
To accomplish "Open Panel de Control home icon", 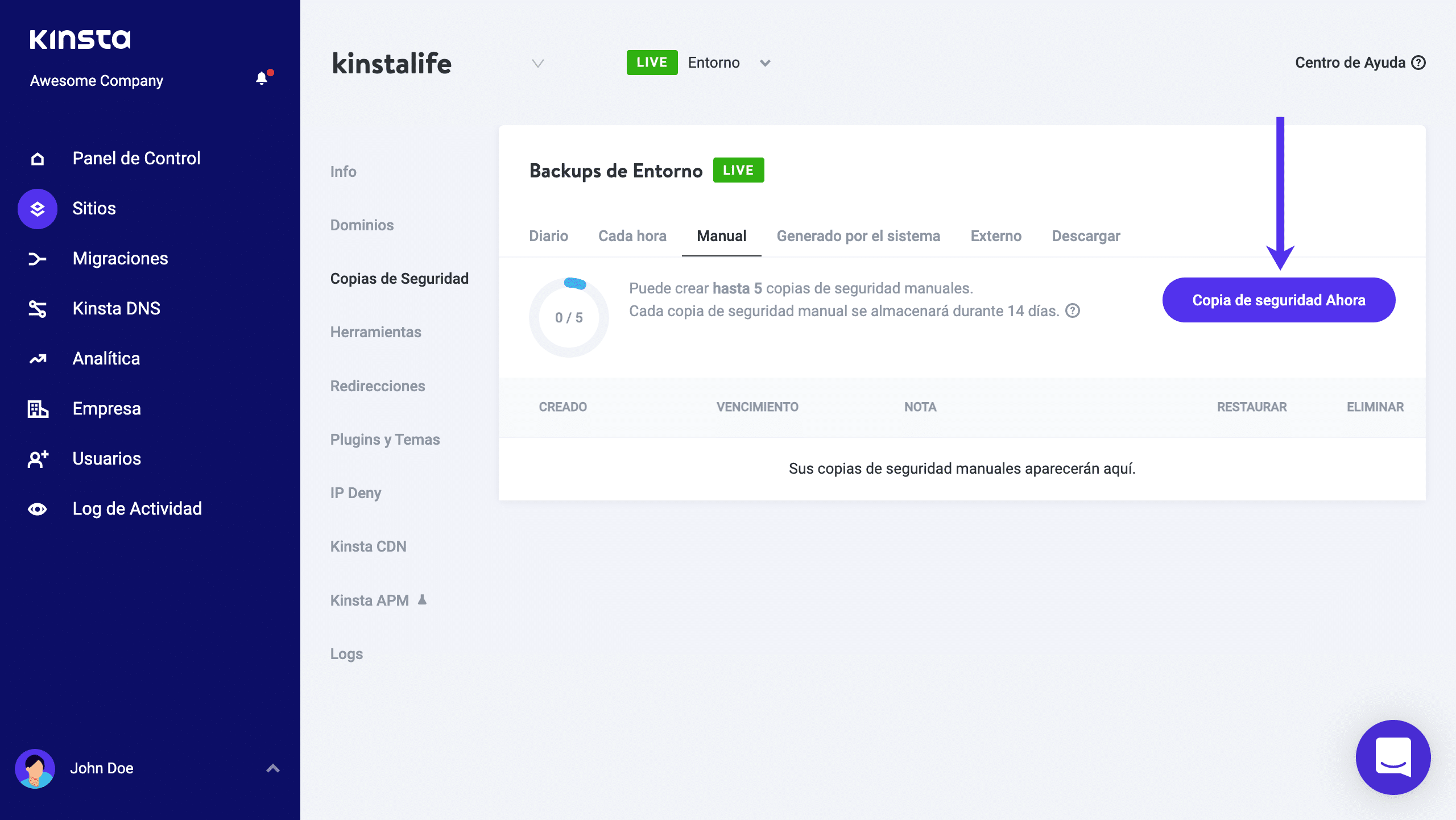I will [x=38, y=159].
